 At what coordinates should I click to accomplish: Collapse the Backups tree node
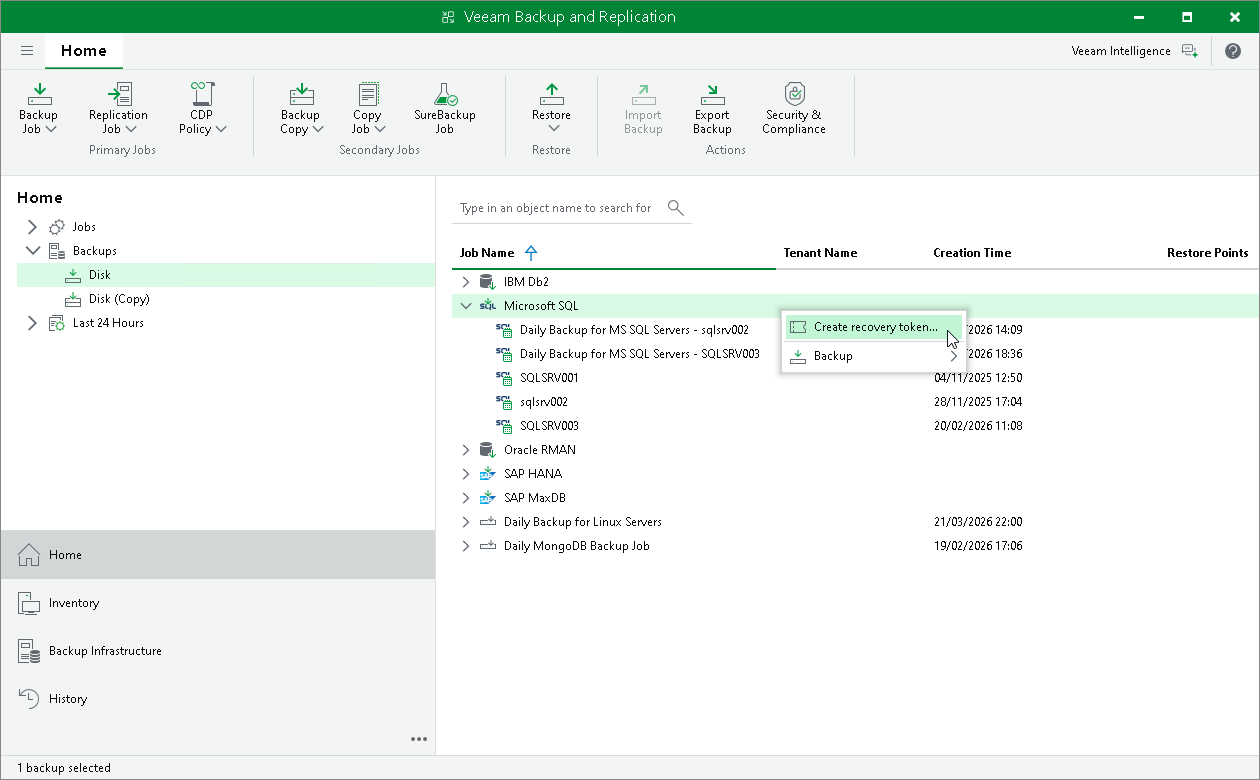(x=32, y=251)
